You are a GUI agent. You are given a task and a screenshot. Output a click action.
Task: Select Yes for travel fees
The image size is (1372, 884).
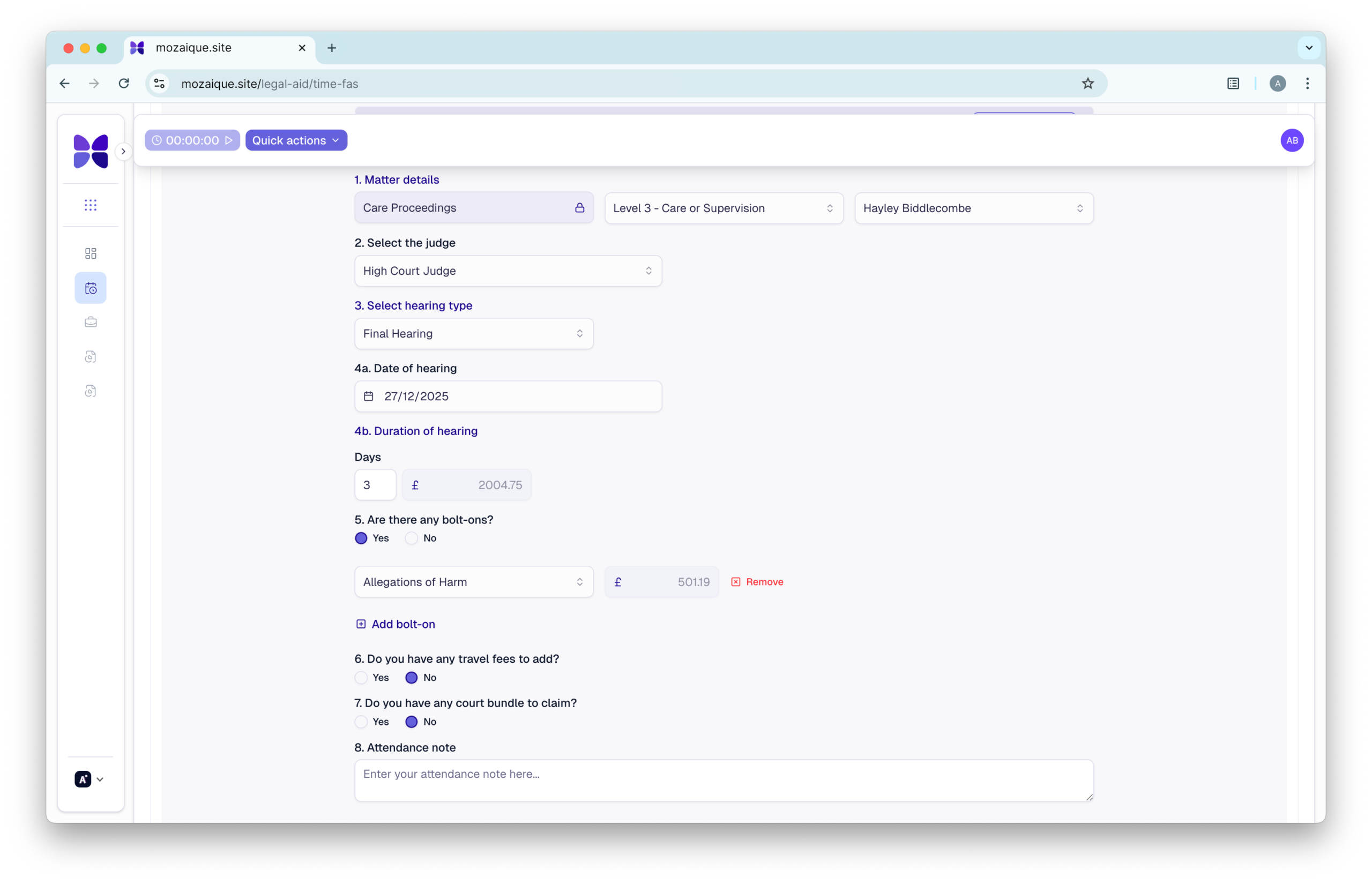tap(361, 677)
